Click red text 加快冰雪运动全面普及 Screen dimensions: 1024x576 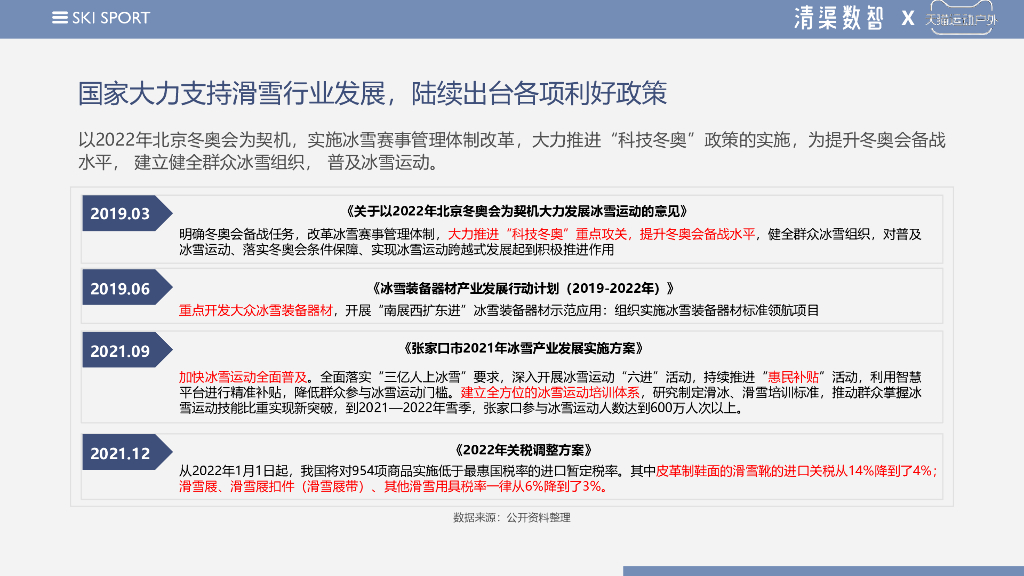tap(243, 377)
